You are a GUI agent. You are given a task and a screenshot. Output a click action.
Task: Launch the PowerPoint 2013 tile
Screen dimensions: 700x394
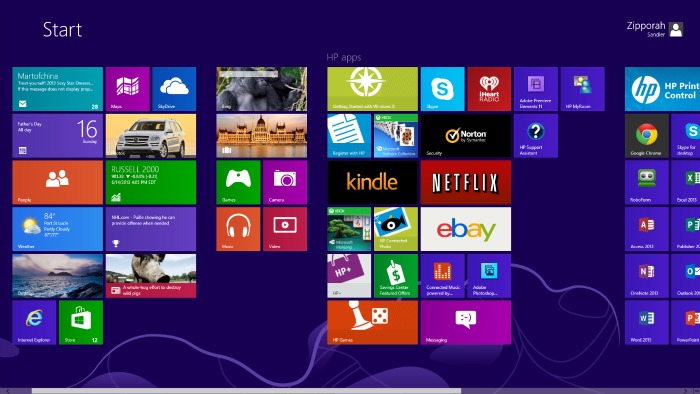tap(686, 323)
